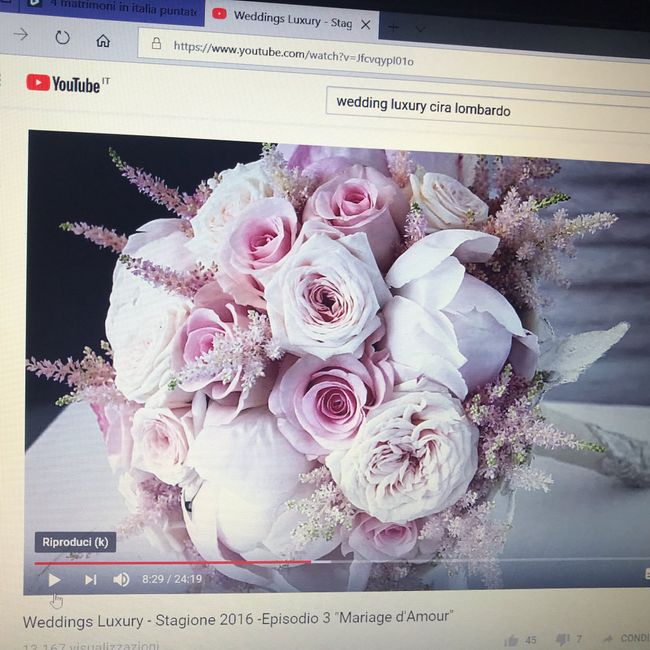Mute the video volume speaker icon
Screen dimensions: 650x650
point(121,579)
